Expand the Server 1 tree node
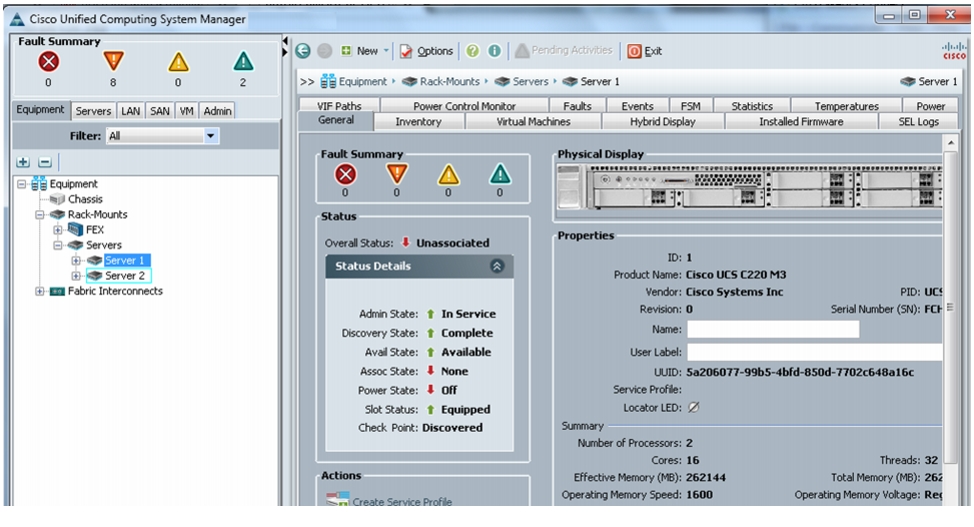Screen dimensions: 974x527 click(76, 260)
